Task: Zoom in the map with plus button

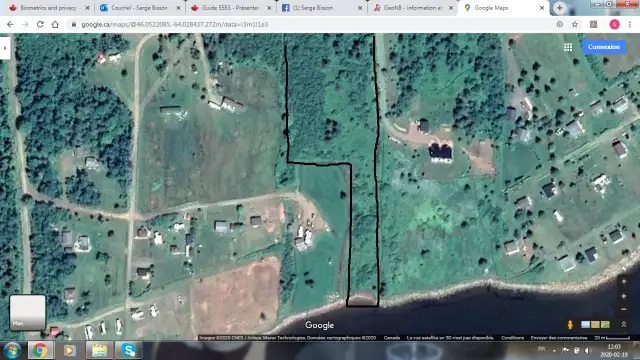Action: point(623,296)
